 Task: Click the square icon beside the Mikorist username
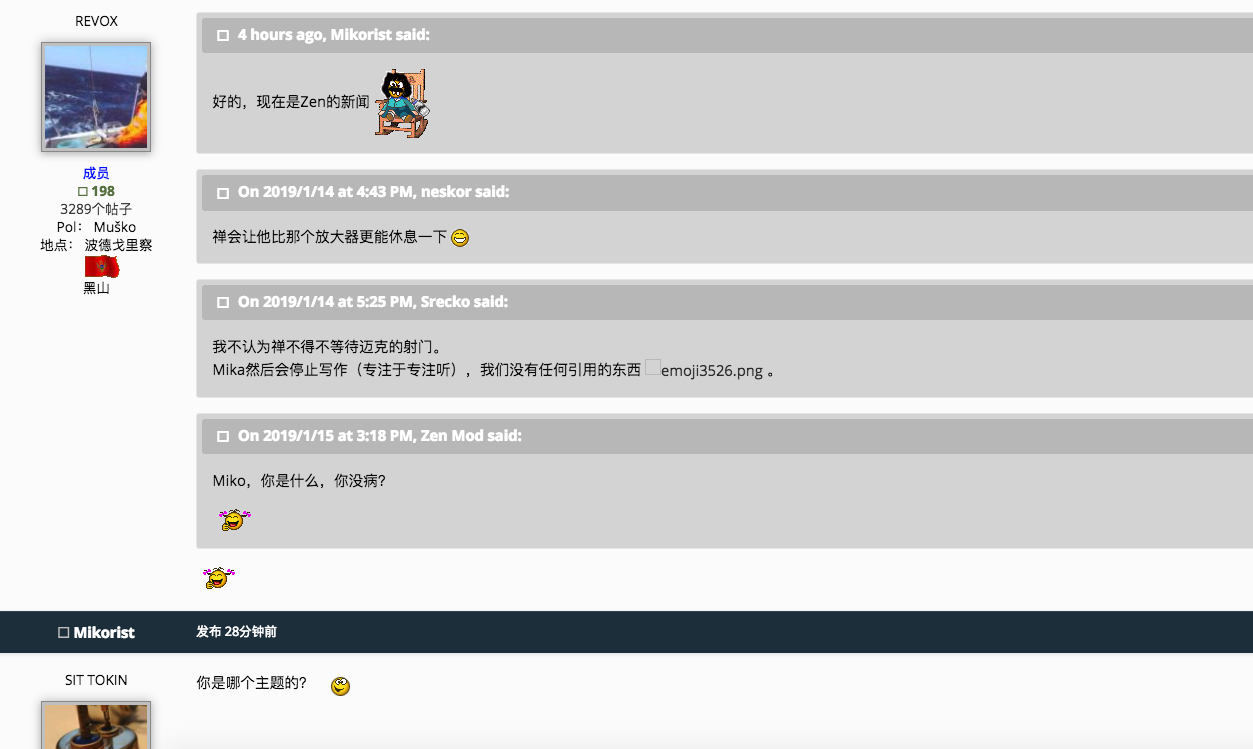[64, 633]
